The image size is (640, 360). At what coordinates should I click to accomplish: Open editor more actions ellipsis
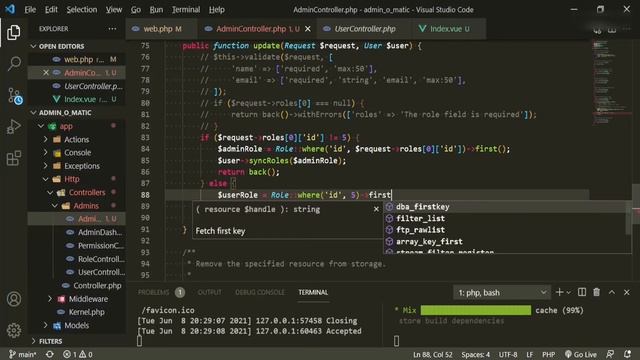627,29
